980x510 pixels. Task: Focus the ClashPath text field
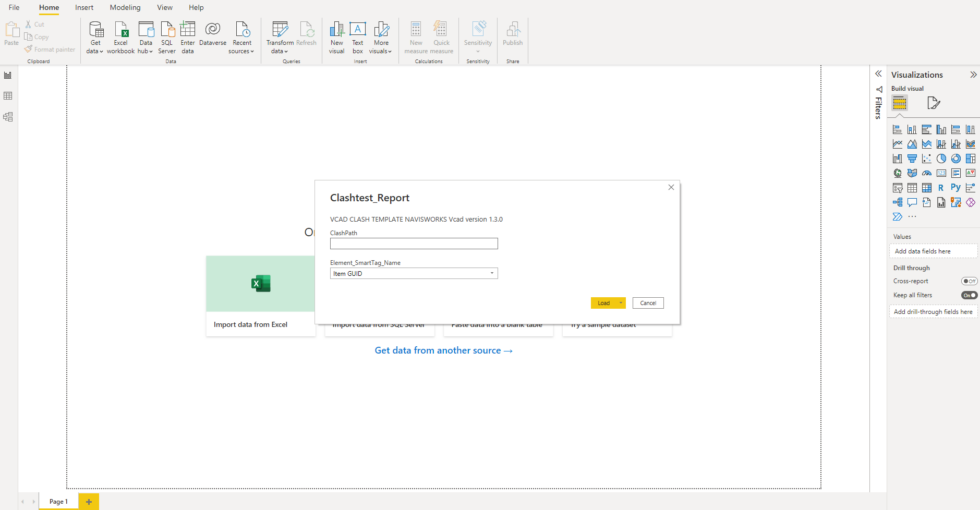[414, 244]
